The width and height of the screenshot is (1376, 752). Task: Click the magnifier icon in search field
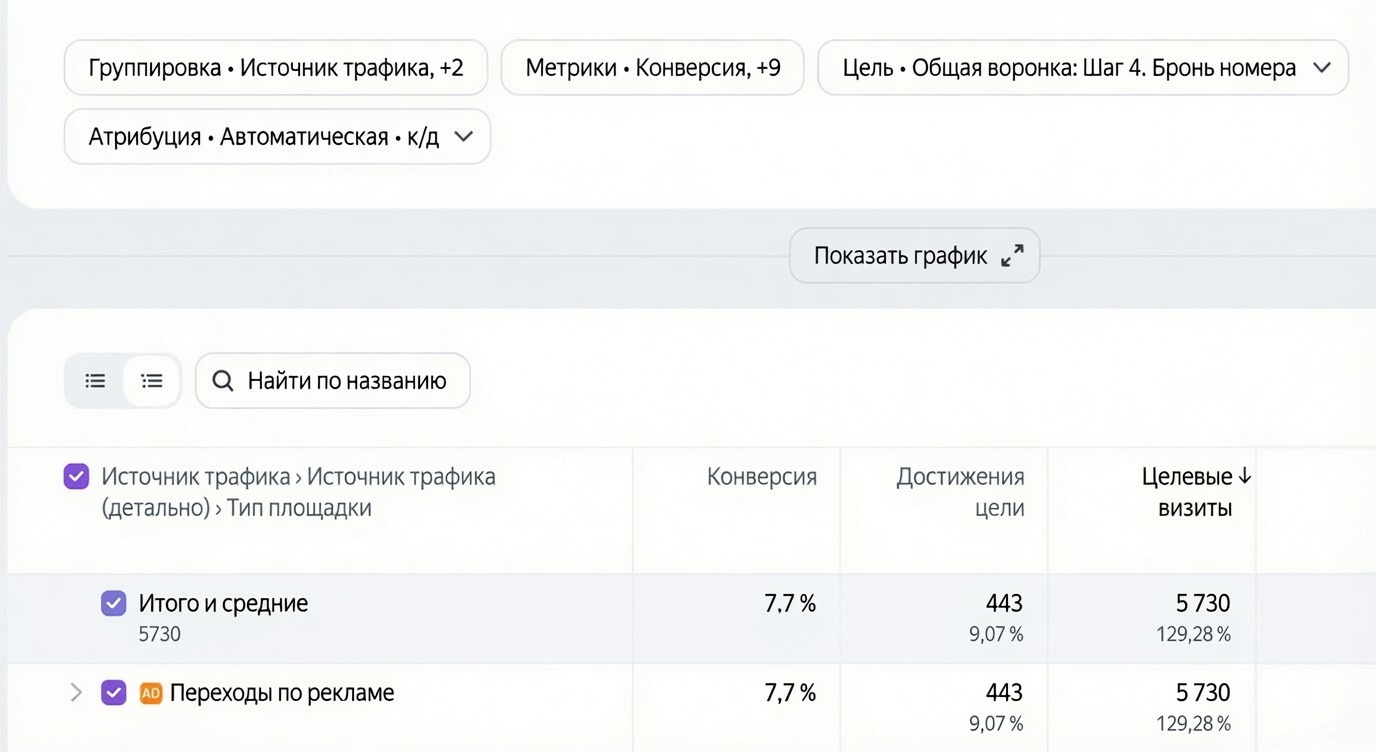(223, 381)
